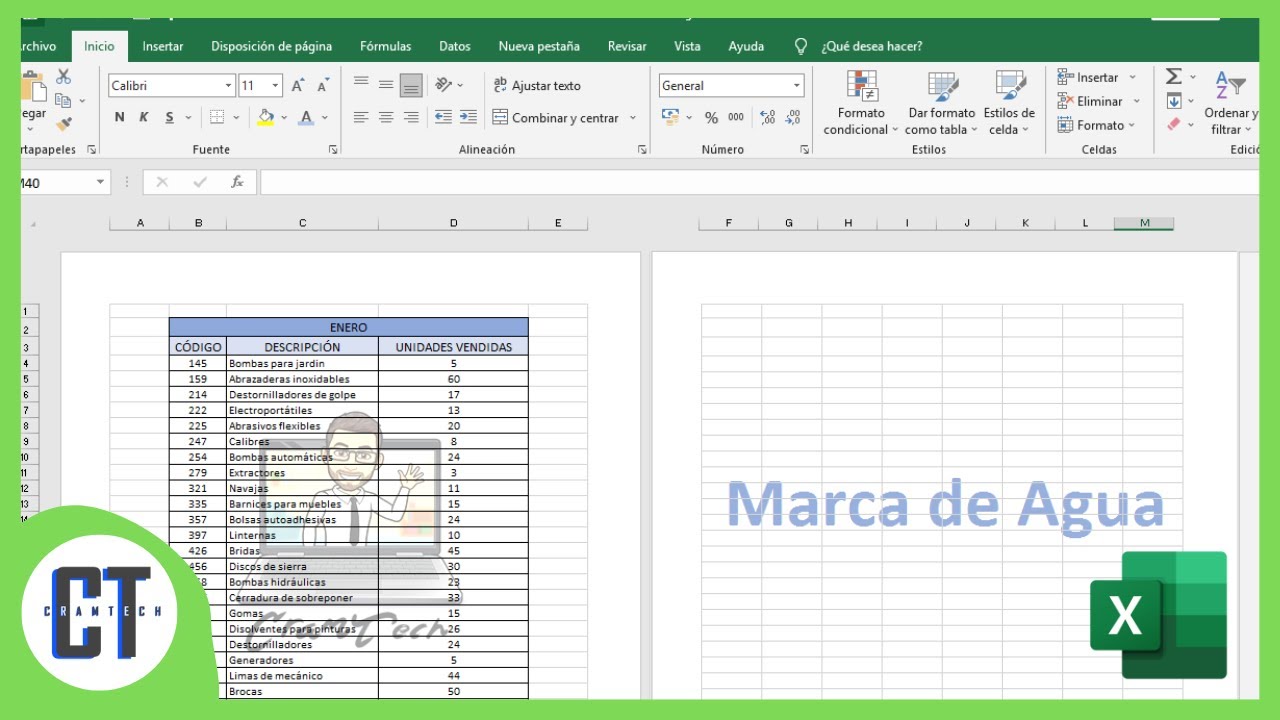The image size is (1280, 720).
Task: Open Dar formato como tabla
Action: (x=942, y=103)
